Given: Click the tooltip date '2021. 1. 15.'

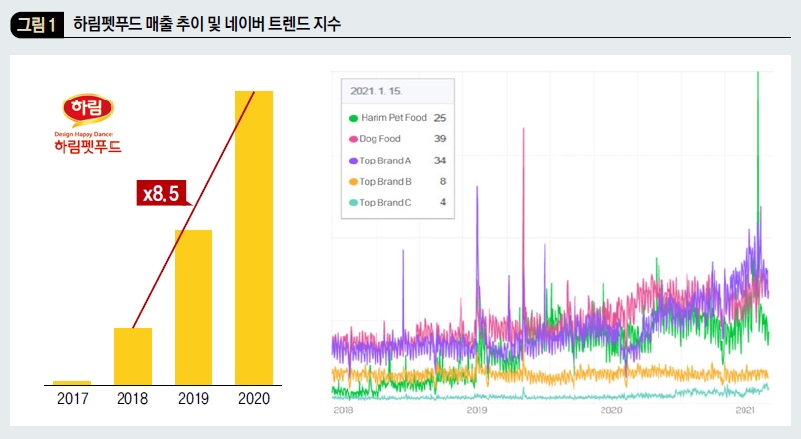Looking at the screenshot, I should [376, 91].
